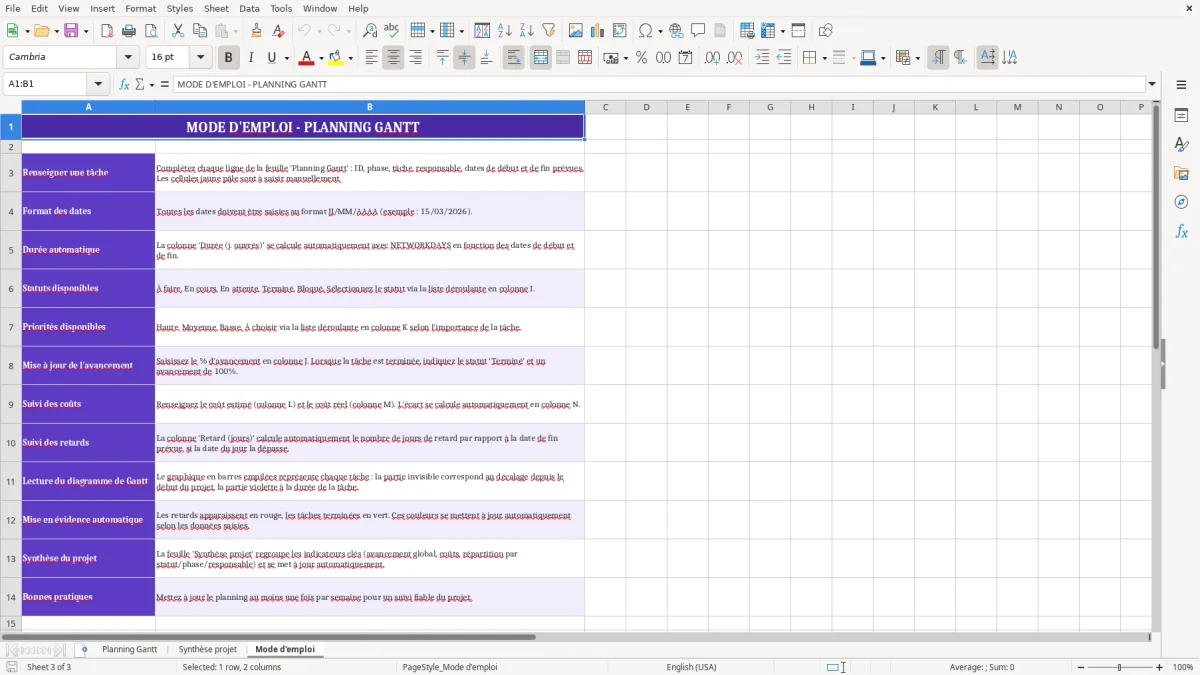Open the sidebar Gallery icon
Screen dimensions: 1200x675
[1181, 173]
